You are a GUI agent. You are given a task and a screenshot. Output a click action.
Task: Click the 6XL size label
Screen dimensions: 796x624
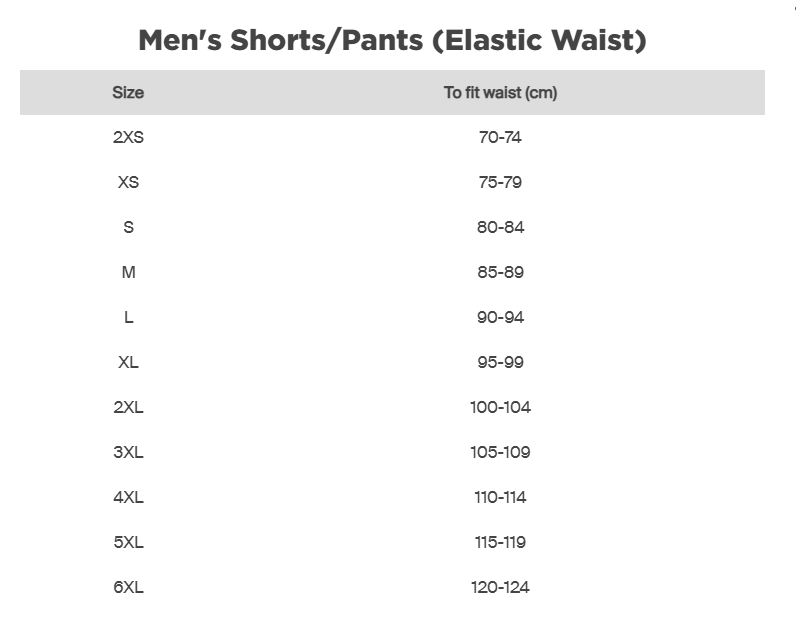[128, 587]
